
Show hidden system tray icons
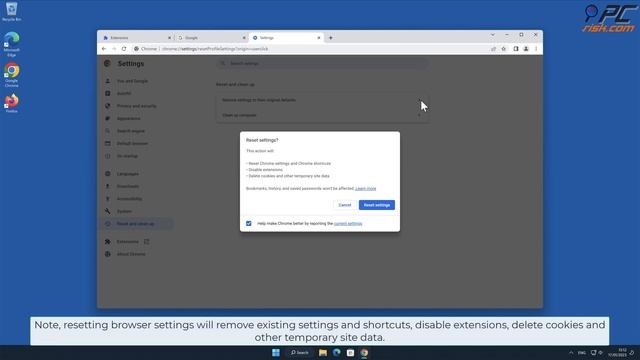coord(571,353)
